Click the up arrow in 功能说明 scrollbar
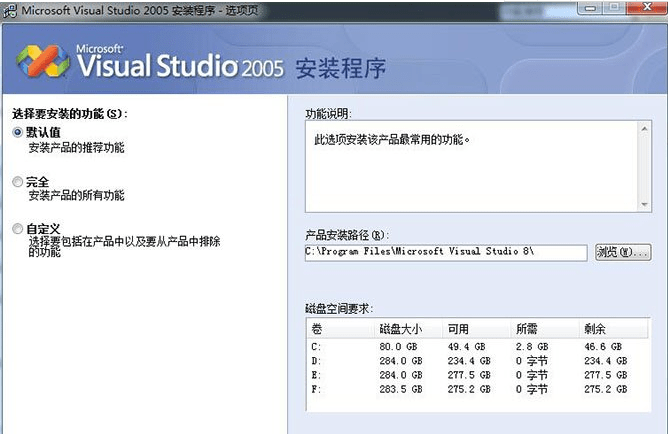The image size is (668, 434). (645, 128)
